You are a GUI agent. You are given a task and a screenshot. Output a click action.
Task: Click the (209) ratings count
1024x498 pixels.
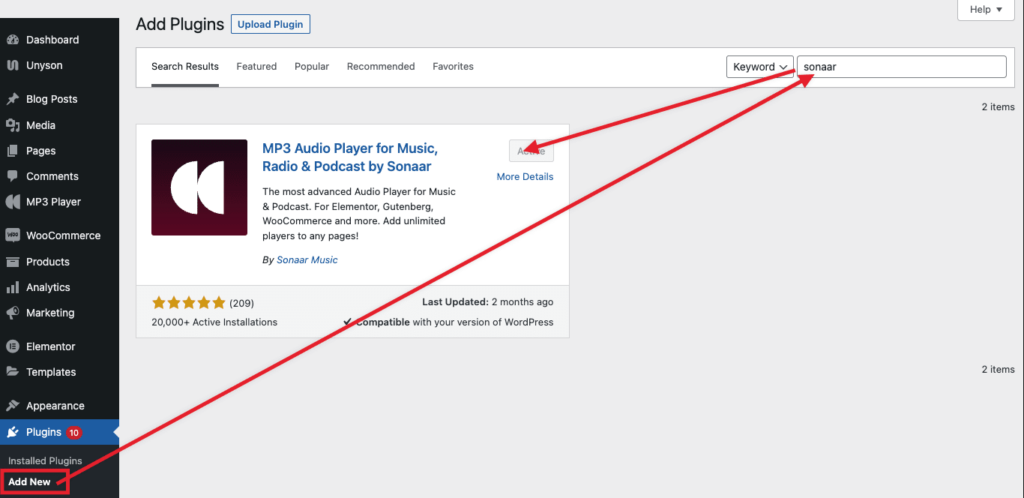[x=242, y=303]
